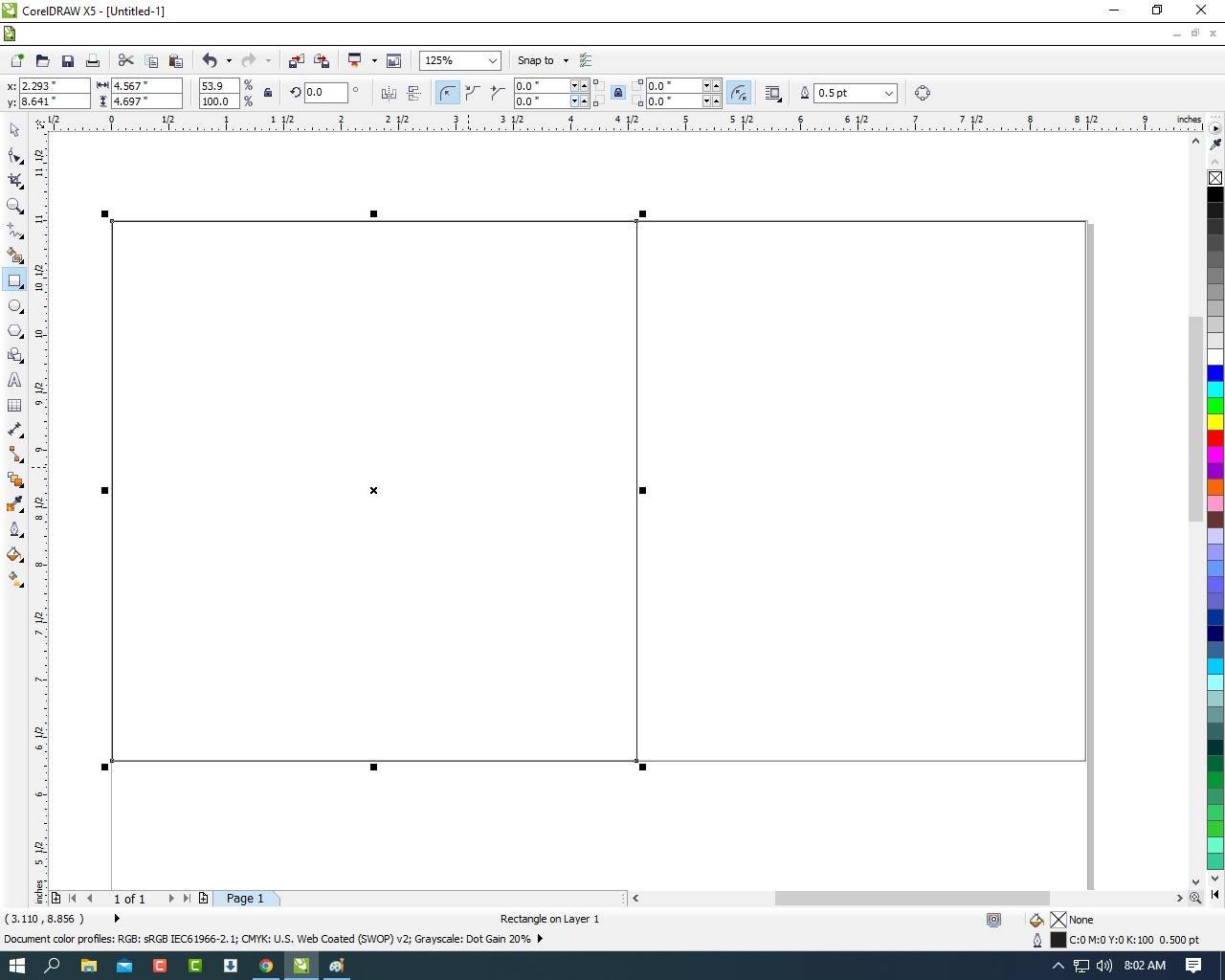This screenshot has height=980, width=1225.
Task: Click the Import icon
Action: click(296, 60)
